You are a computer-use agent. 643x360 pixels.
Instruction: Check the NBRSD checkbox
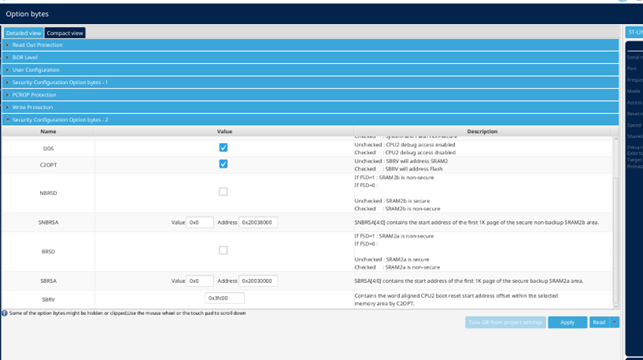[x=223, y=191]
